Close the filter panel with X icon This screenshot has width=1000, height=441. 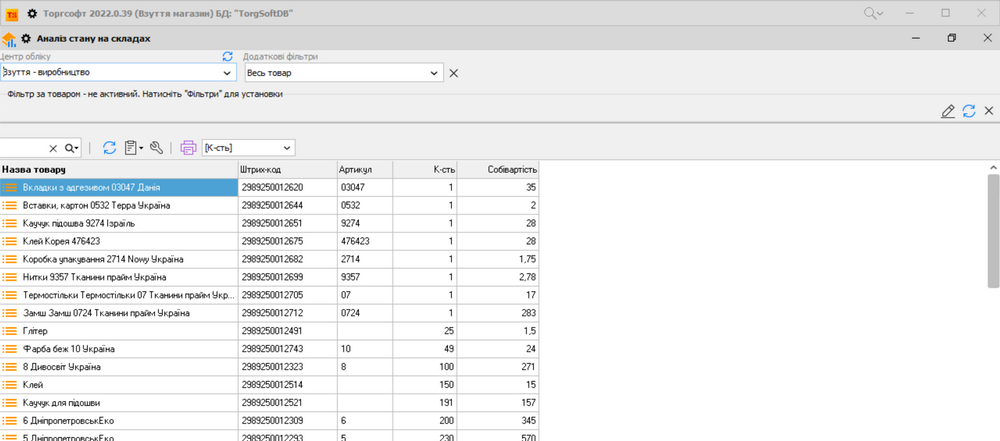pos(988,111)
